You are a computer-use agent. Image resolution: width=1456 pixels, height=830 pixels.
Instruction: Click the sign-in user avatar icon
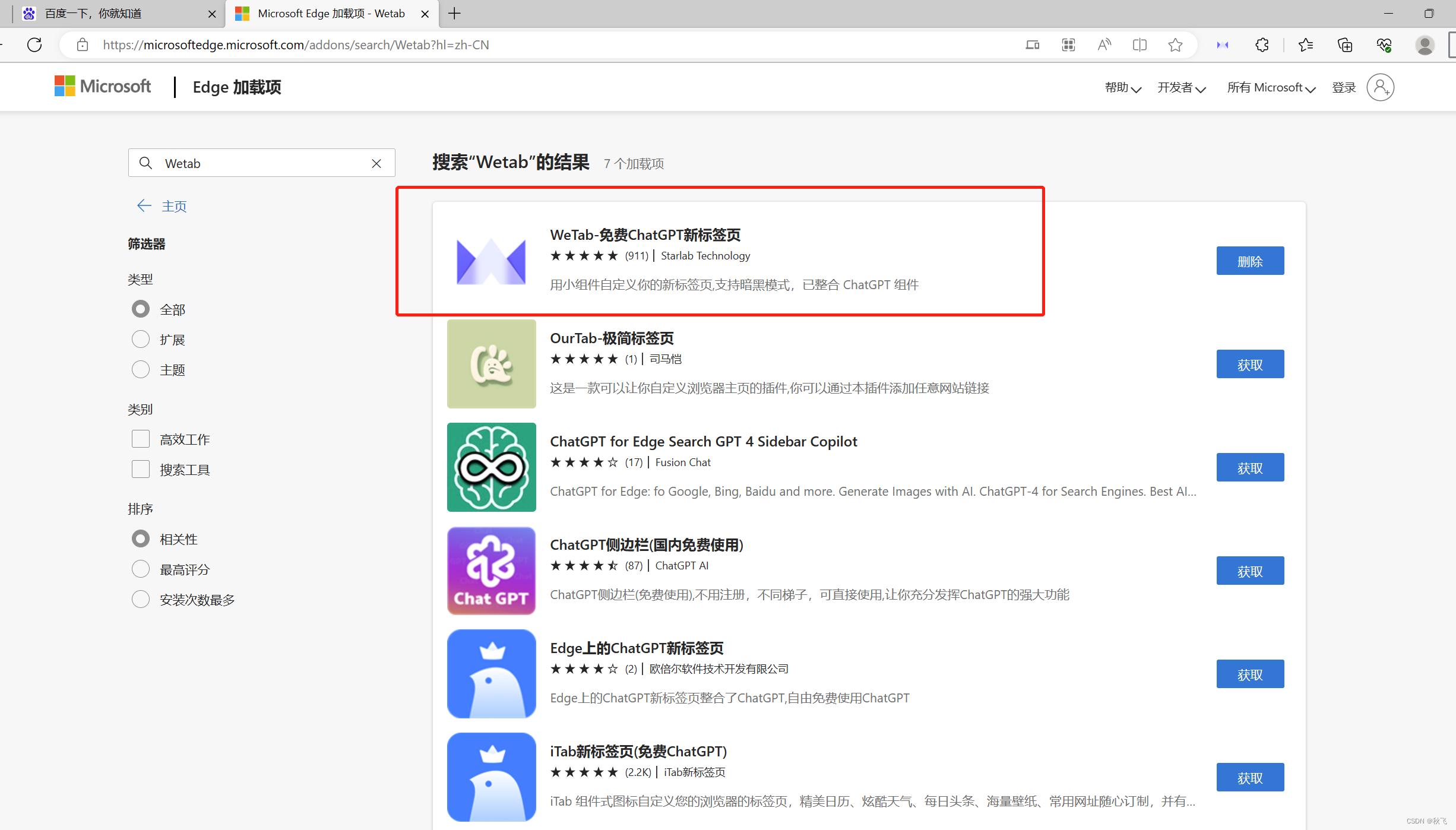(x=1380, y=87)
